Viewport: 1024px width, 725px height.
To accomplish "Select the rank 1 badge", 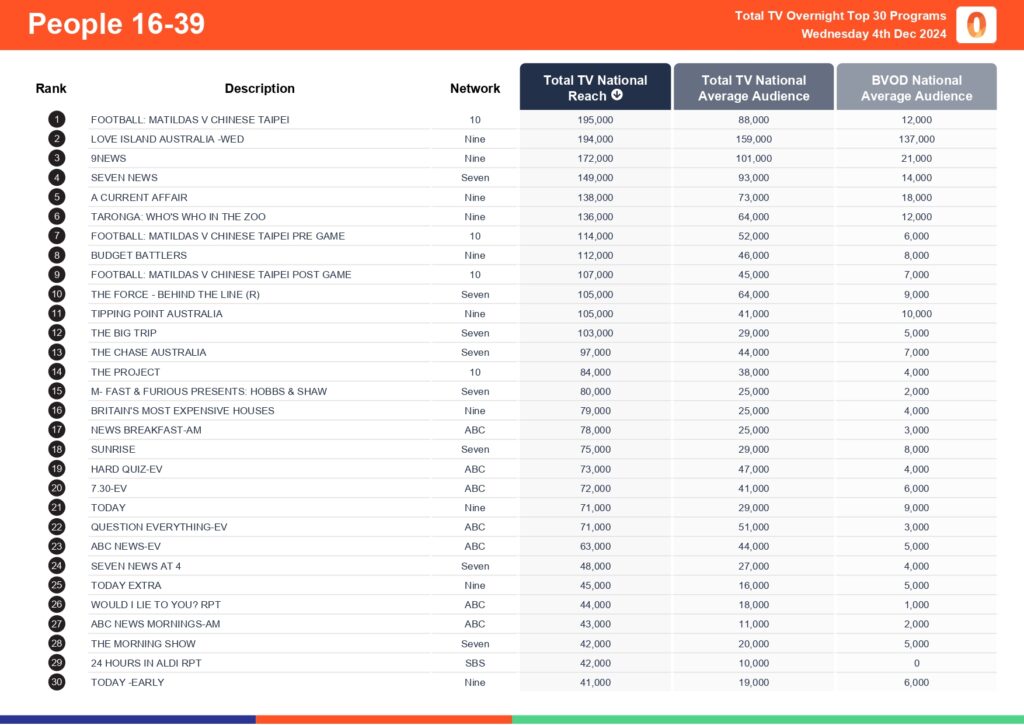I will (57, 119).
